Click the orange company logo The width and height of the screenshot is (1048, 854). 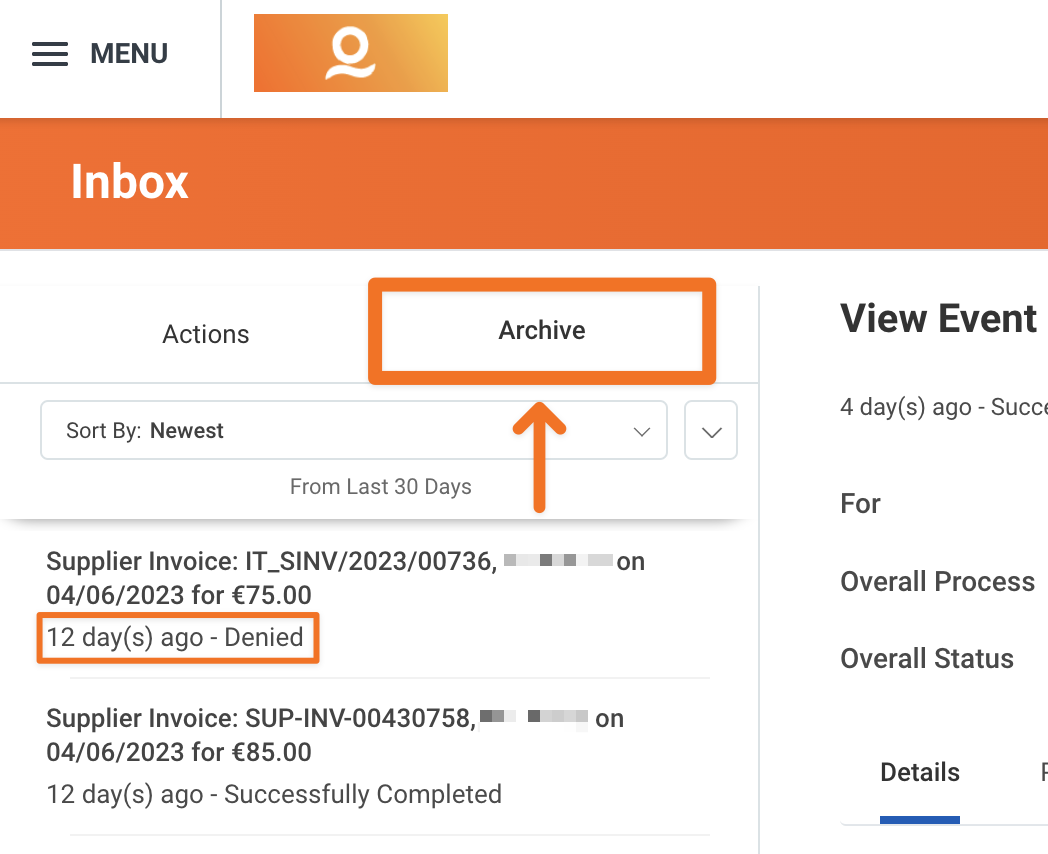pyautogui.click(x=350, y=51)
